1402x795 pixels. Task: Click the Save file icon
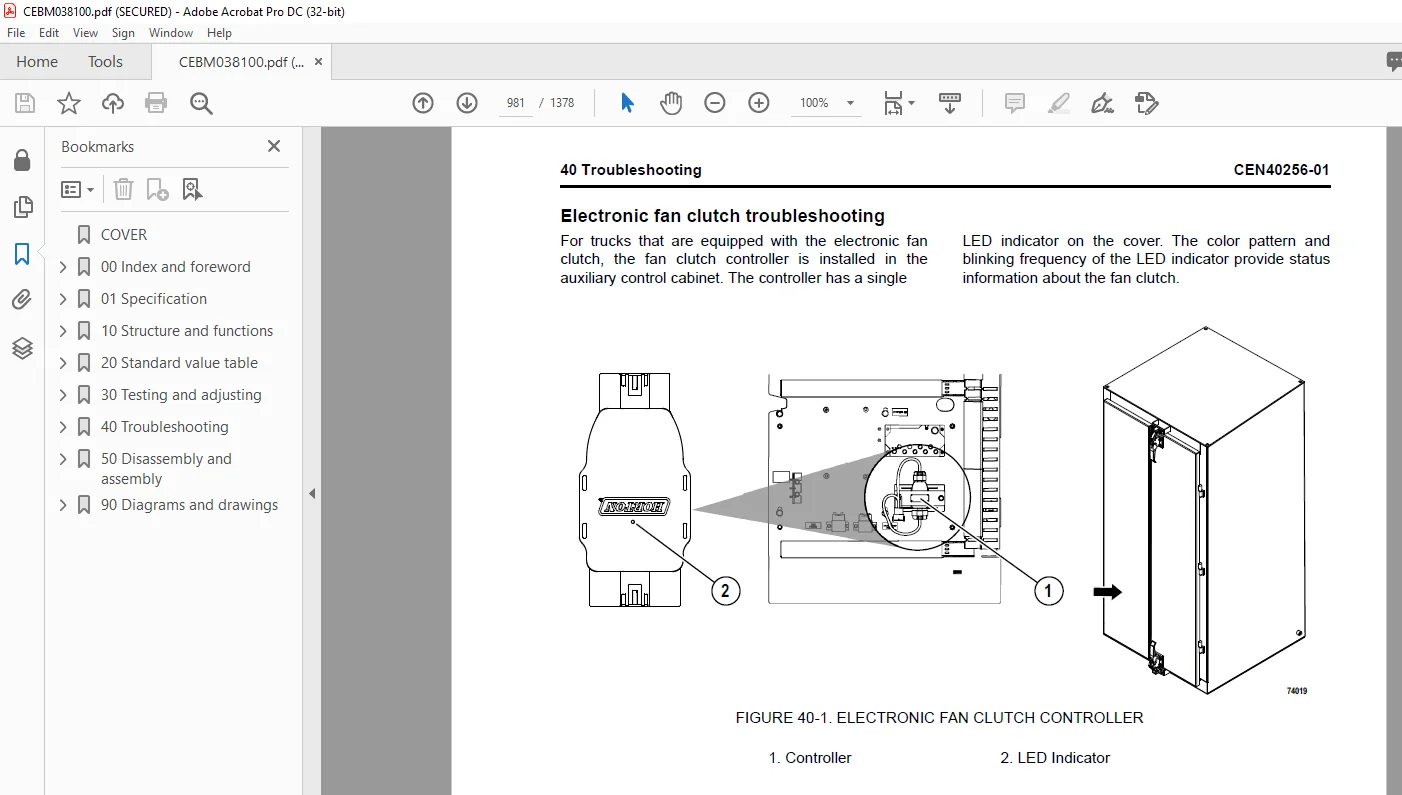(x=25, y=103)
